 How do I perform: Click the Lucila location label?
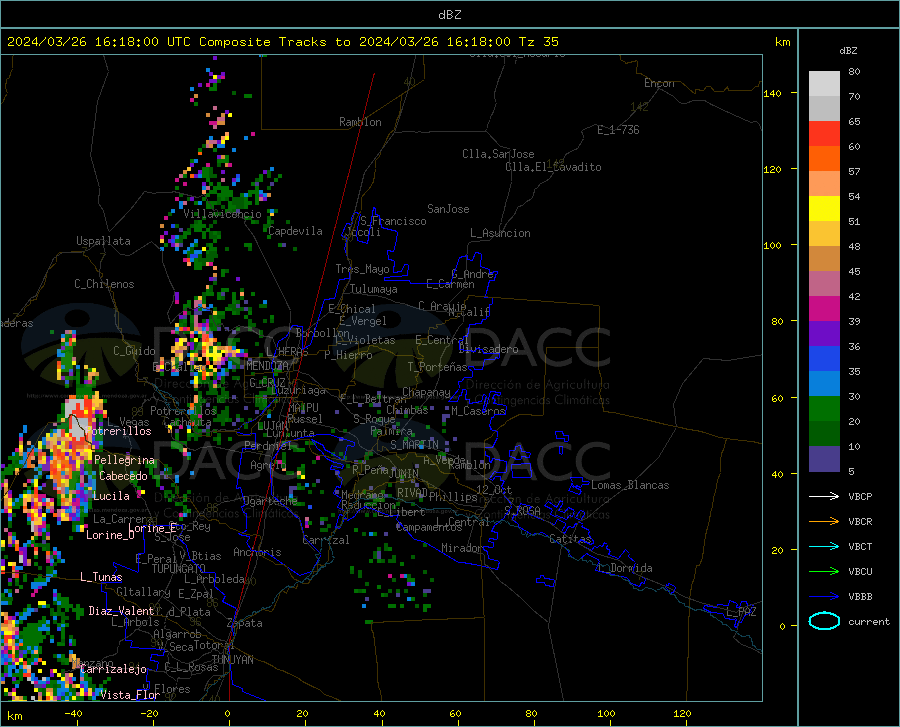[x=111, y=496]
